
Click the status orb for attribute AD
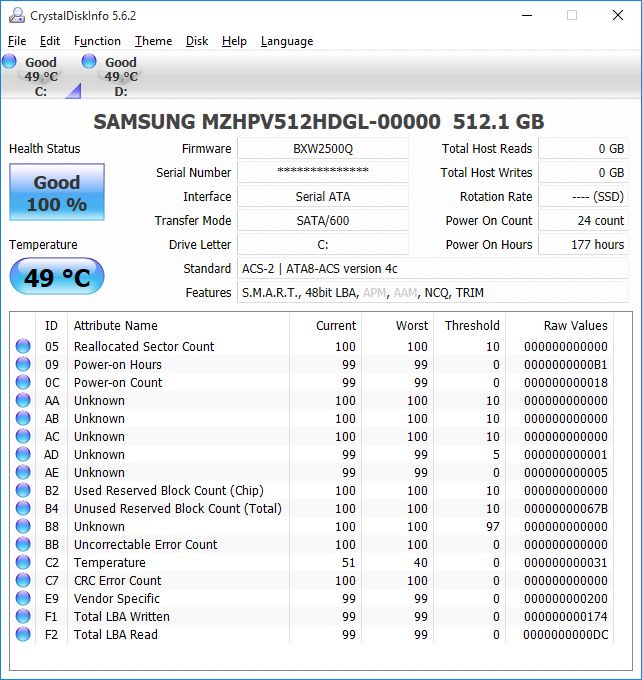pyautogui.click(x=23, y=454)
